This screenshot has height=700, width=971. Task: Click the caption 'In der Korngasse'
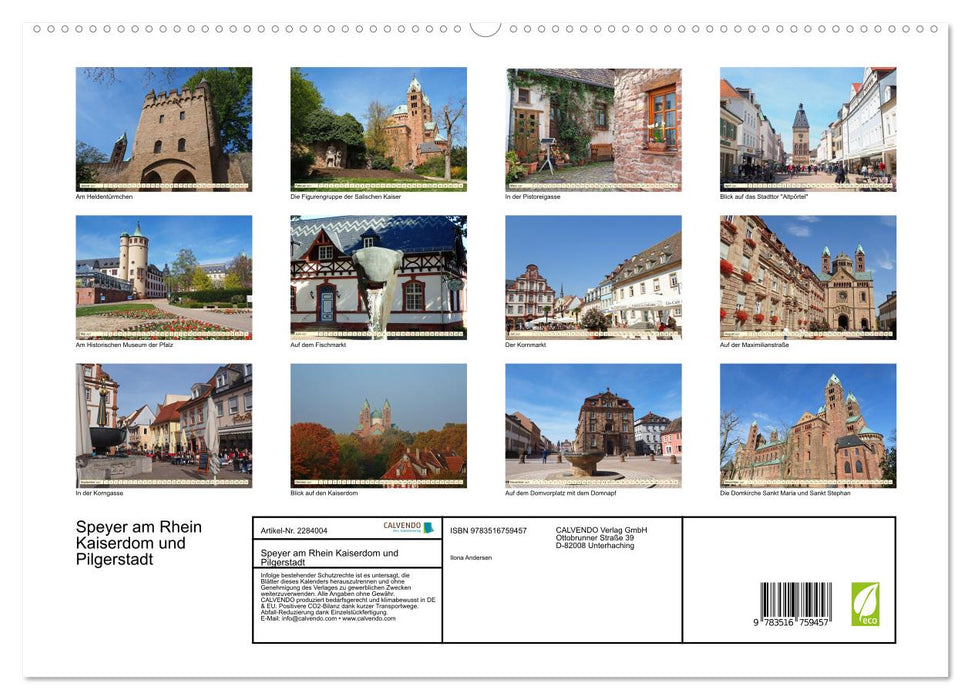[99, 493]
